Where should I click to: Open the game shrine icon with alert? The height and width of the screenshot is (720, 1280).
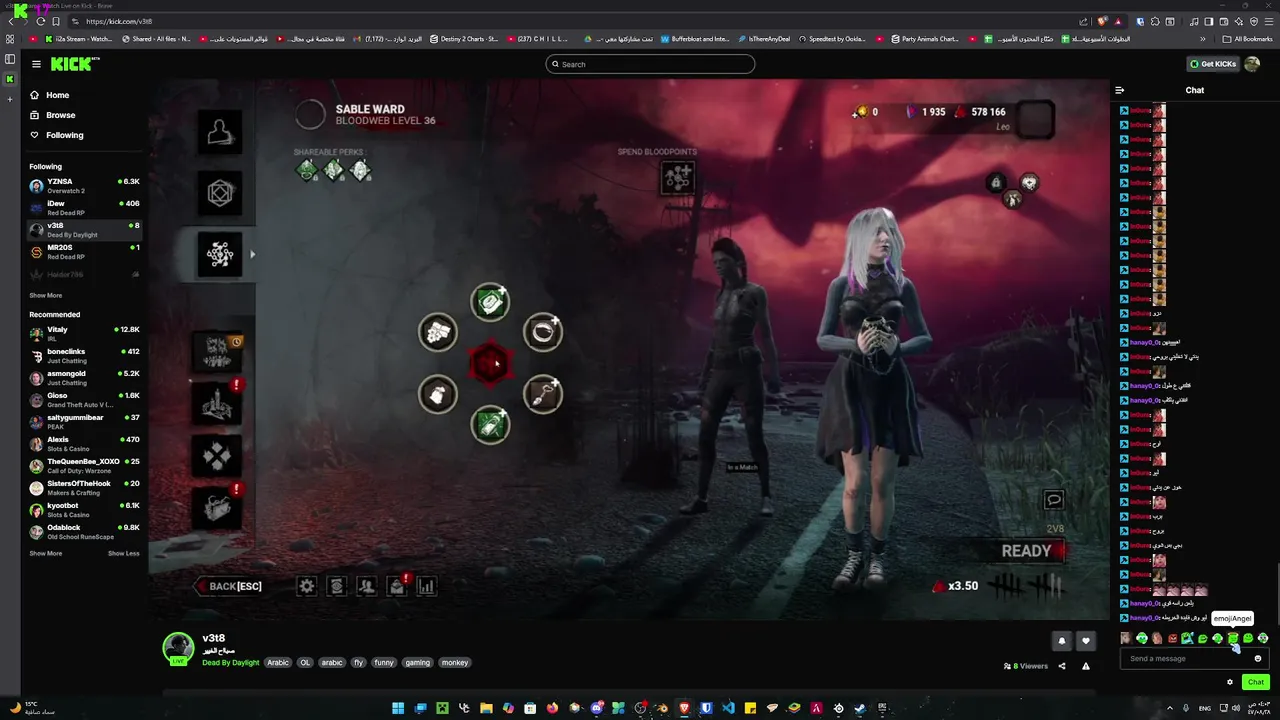(217, 403)
